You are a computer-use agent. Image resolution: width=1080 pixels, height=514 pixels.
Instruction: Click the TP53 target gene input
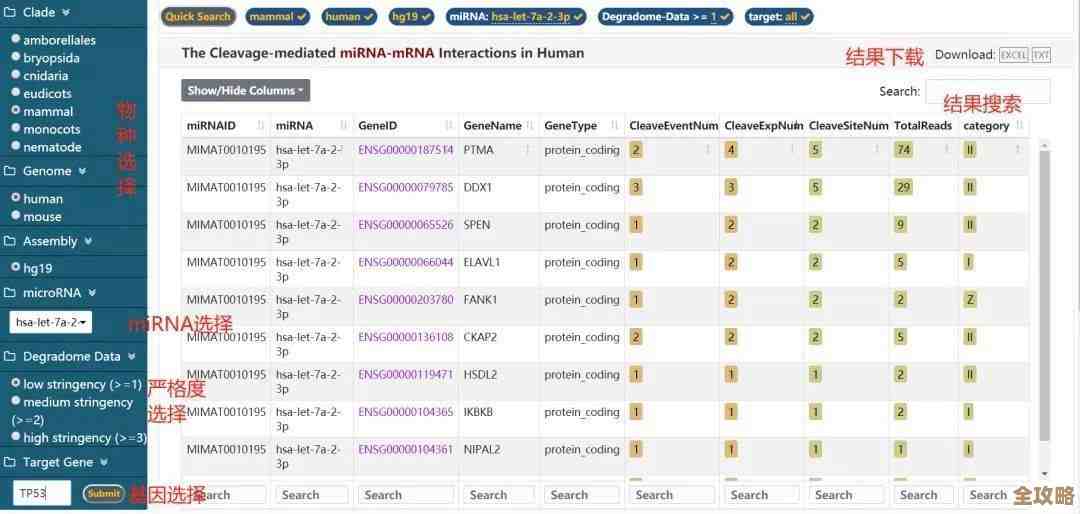pos(42,493)
